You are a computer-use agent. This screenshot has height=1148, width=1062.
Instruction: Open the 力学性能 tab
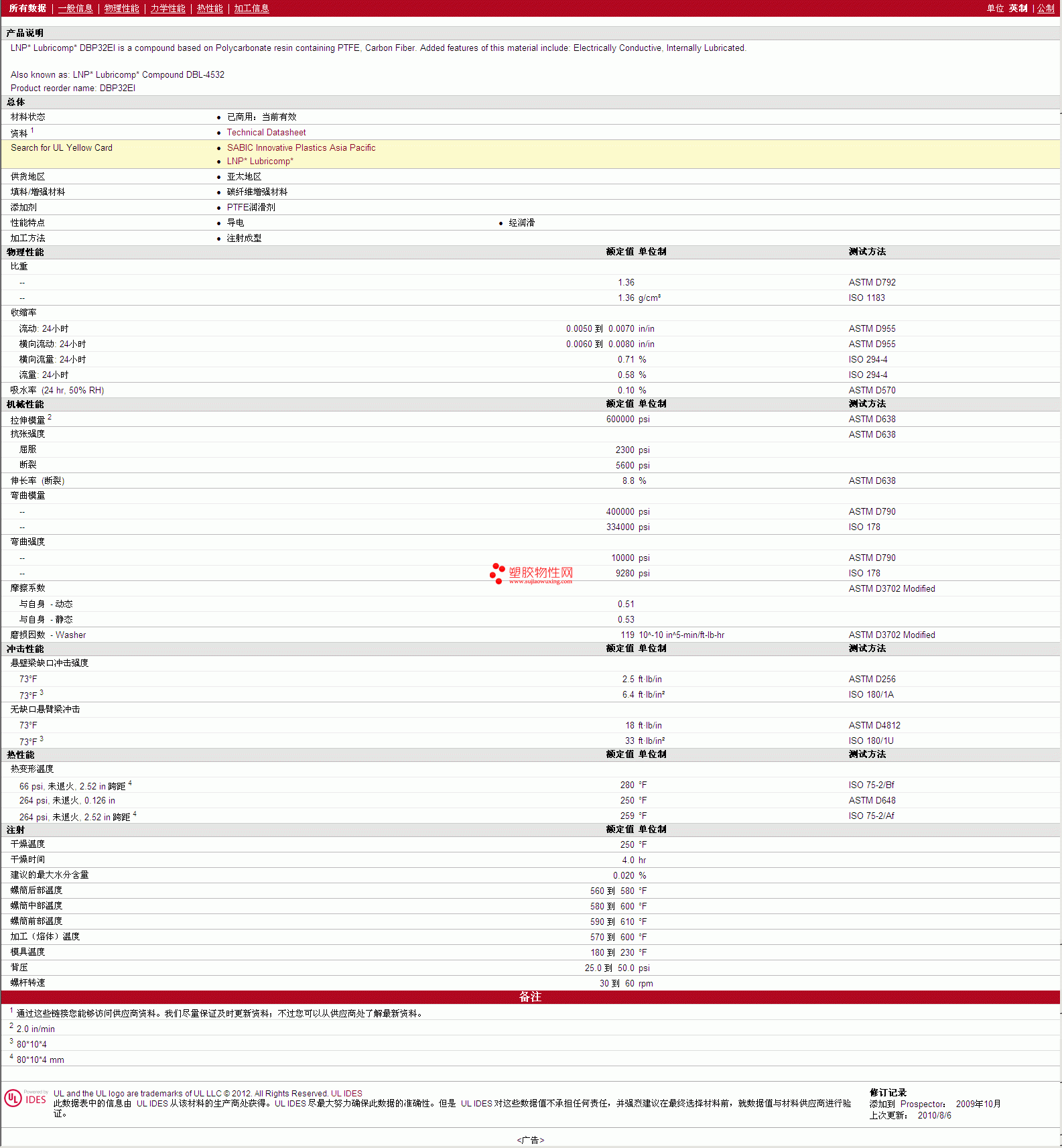pyautogui.click(x=168, y=8)
